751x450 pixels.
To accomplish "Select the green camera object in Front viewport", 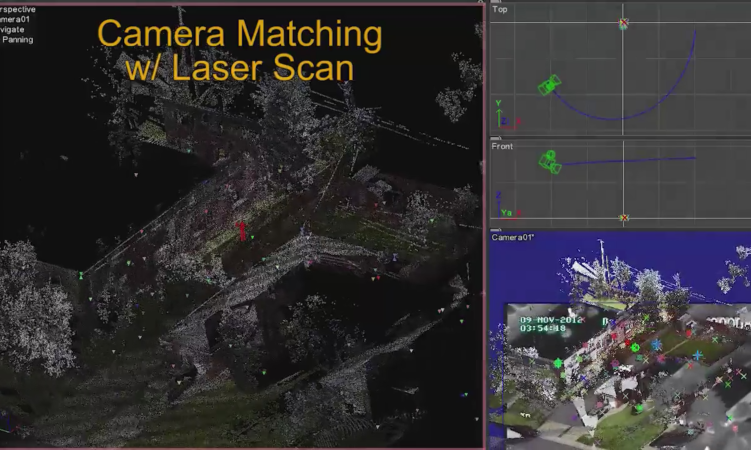I will click(x=549, y=160).
